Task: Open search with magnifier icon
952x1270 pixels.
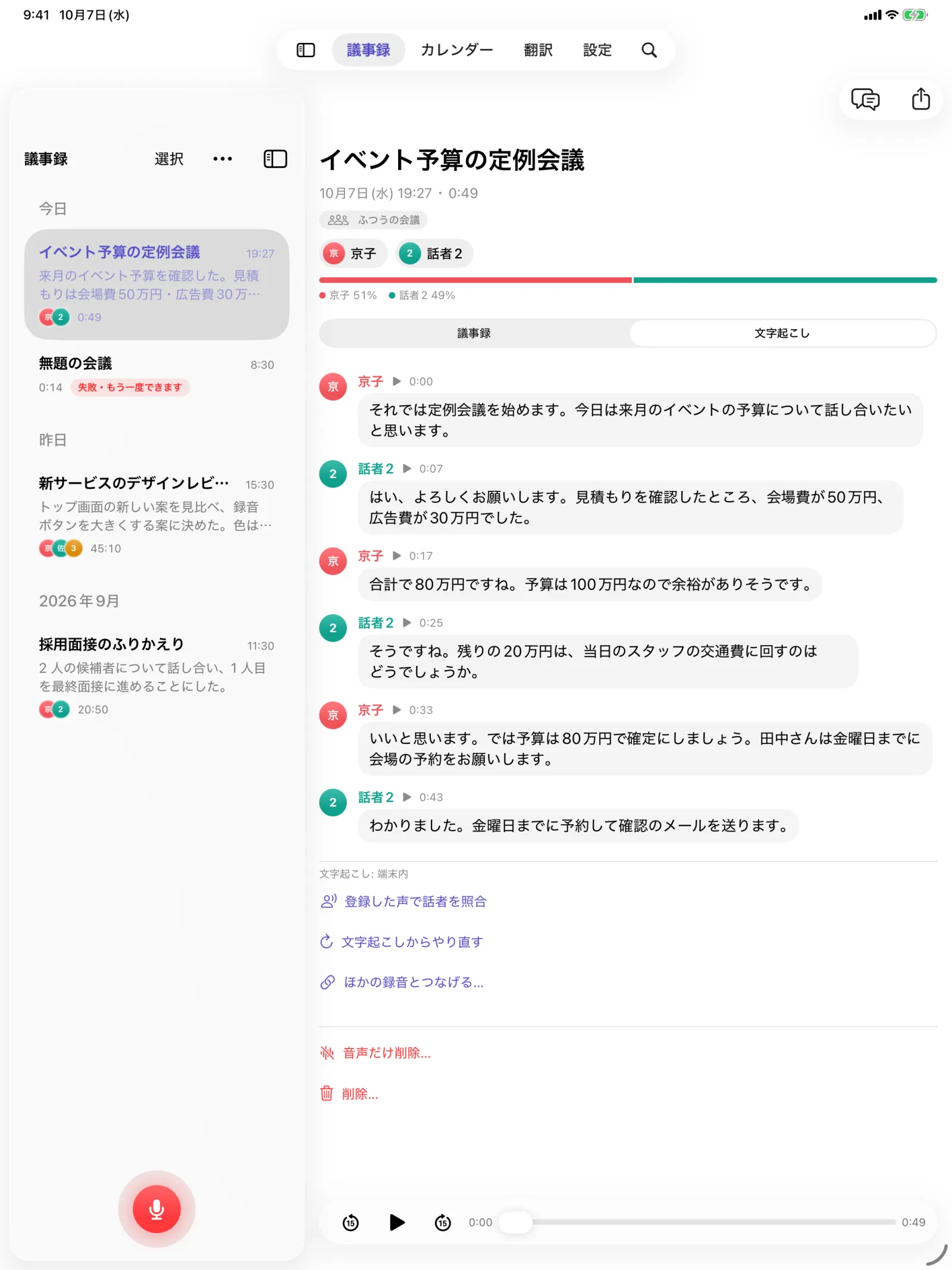Action: tap(649, 50)
